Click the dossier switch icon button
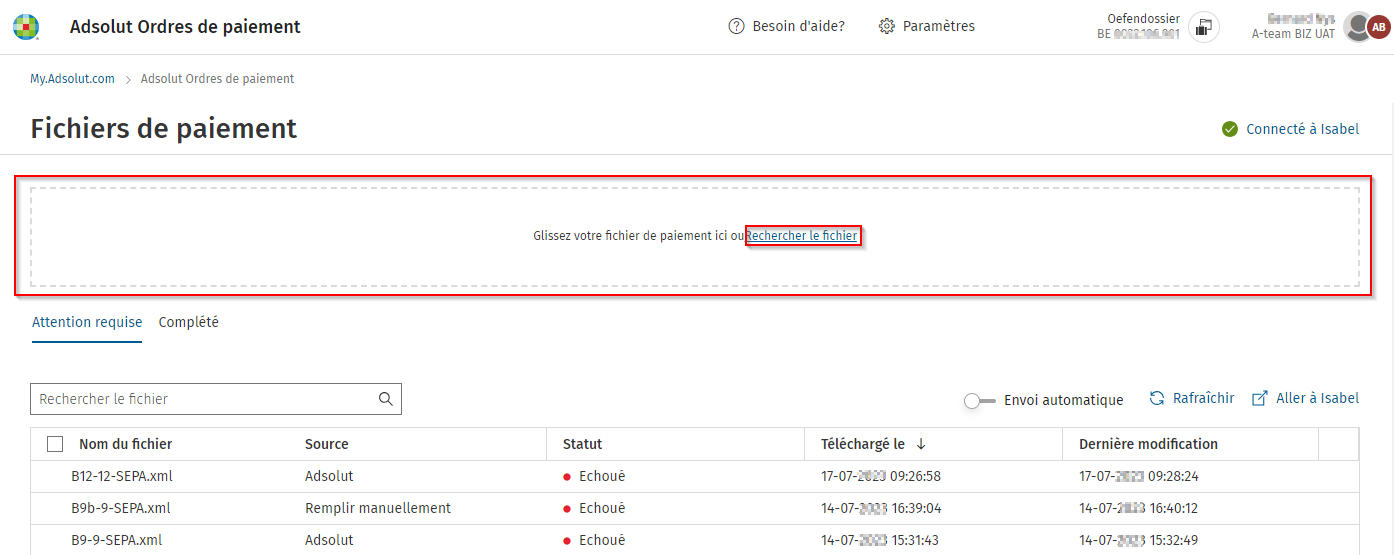The height and width of the screenshot is (555, 1394). point(1204,27)
